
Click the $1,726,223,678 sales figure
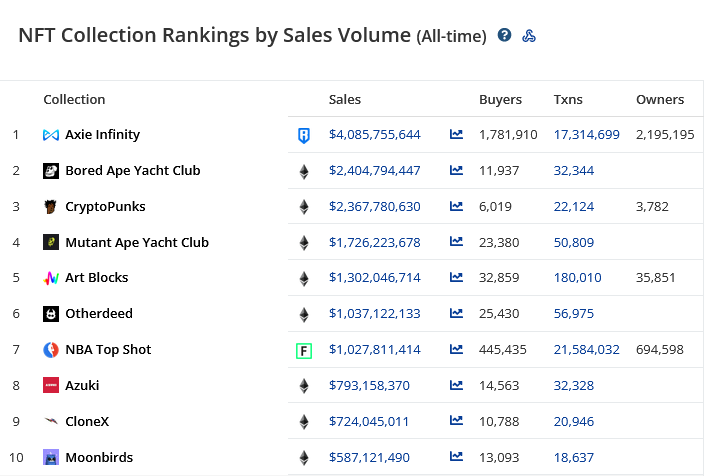(375, 242)
